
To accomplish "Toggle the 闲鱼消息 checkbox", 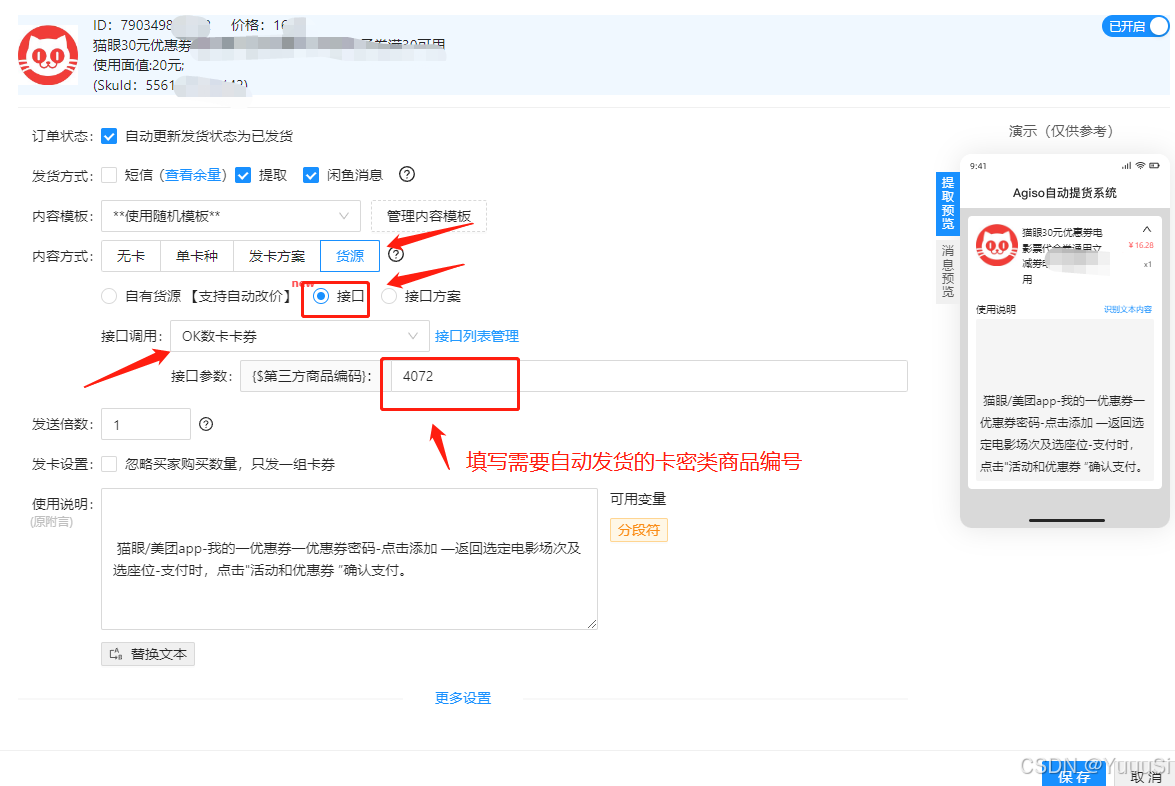I will pyautogui.click(x=310, y=175).
